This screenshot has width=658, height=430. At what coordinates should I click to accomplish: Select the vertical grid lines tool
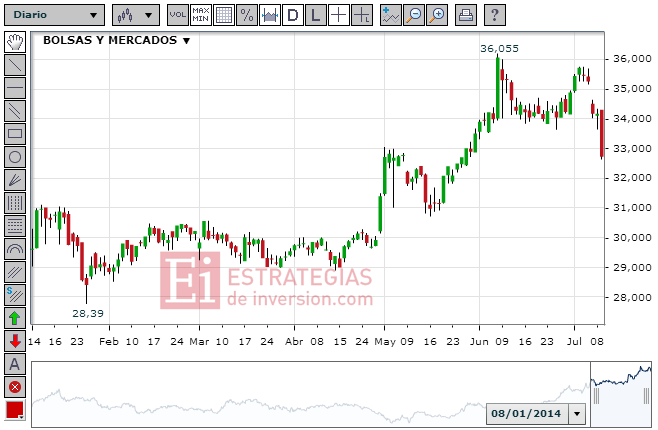click(15, 203)
